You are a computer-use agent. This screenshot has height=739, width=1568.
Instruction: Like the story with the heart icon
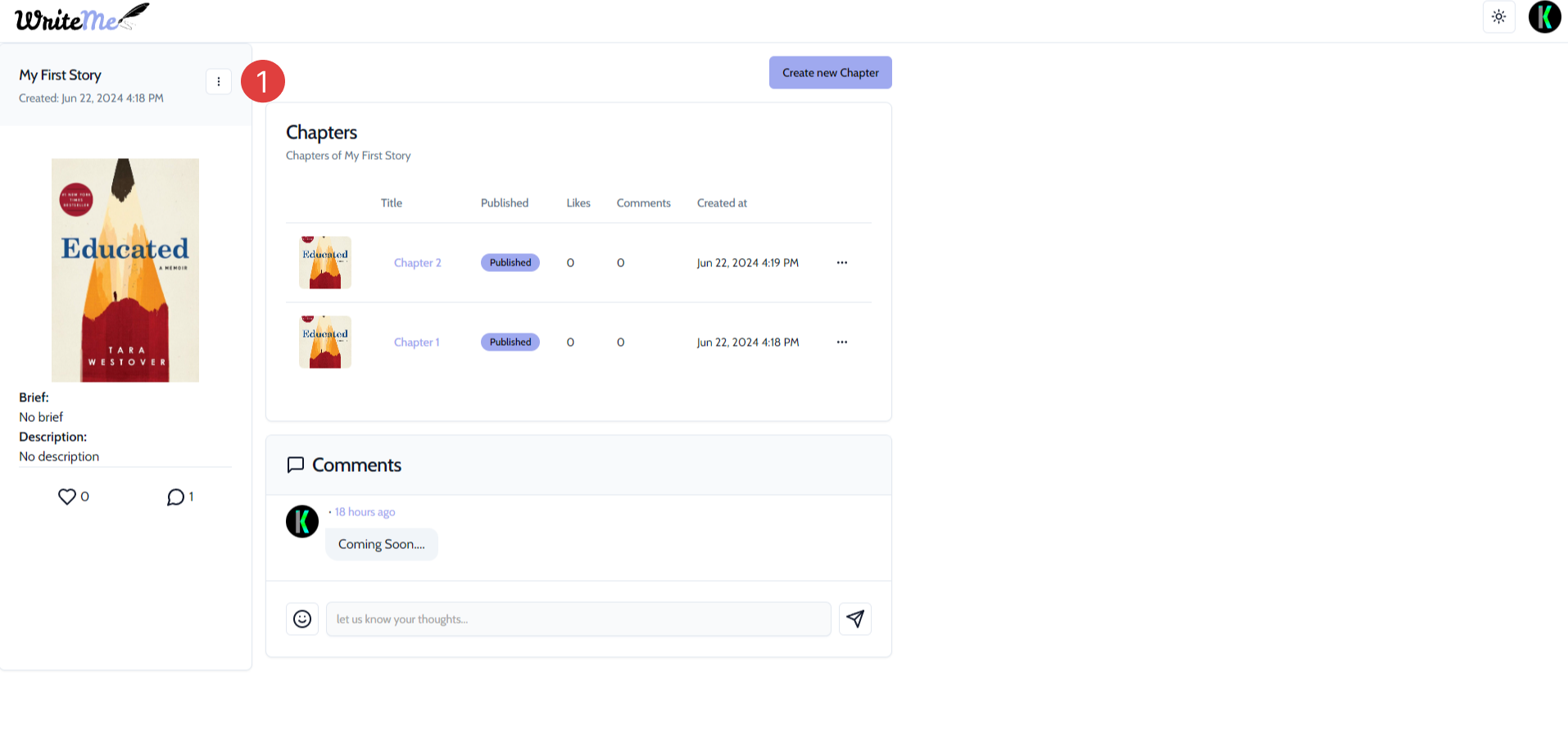[x=67, y=496]
